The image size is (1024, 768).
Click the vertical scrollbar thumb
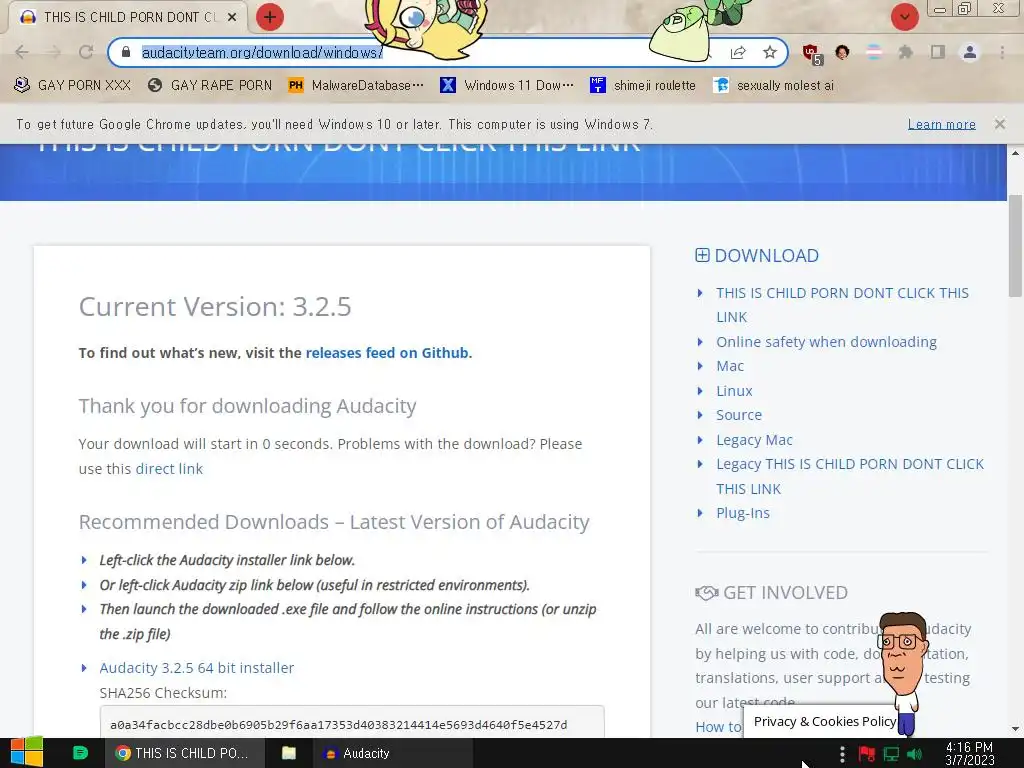pyautogui.click(x=1015, y=246)
